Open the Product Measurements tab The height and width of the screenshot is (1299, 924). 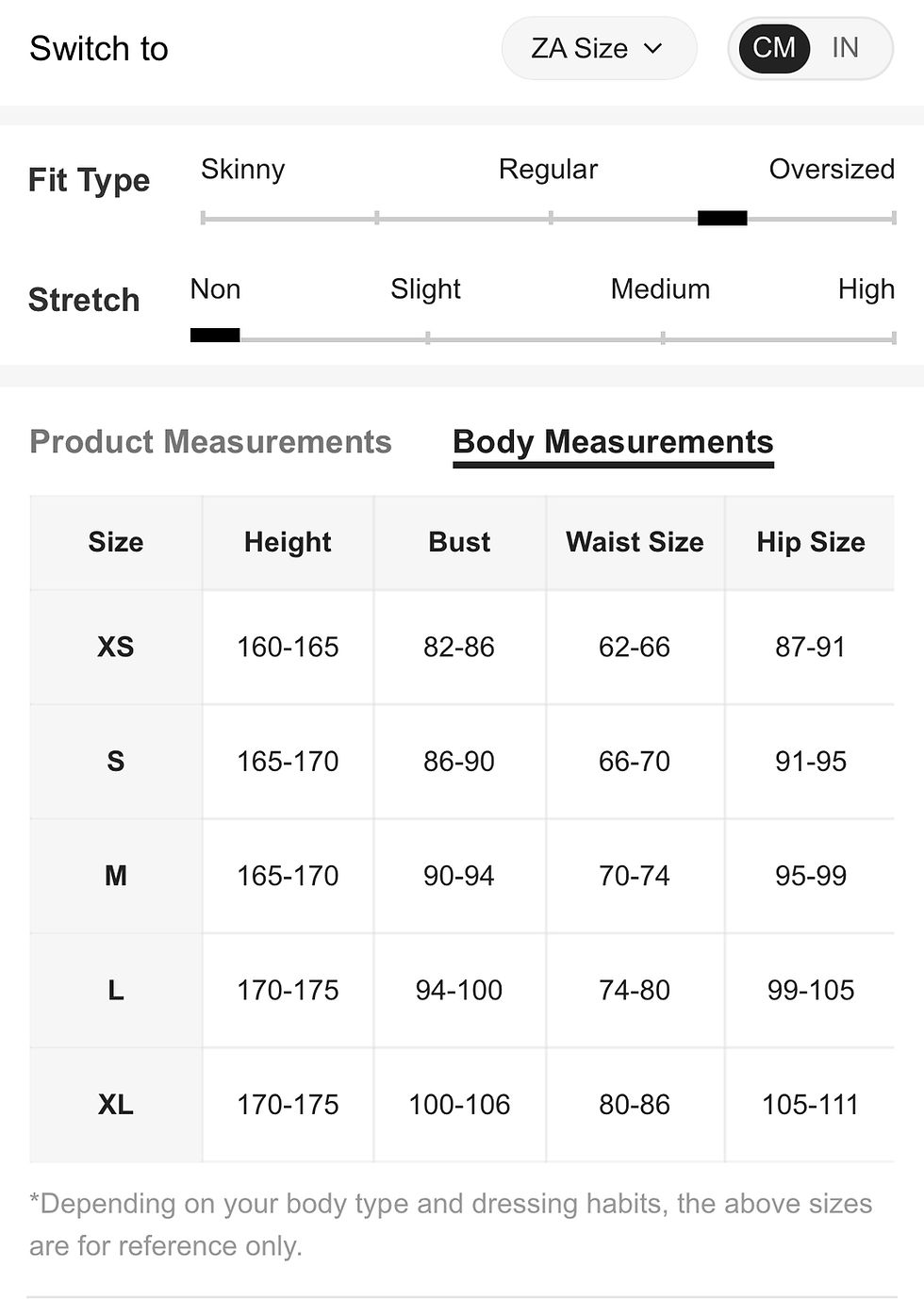pos(210,441)
